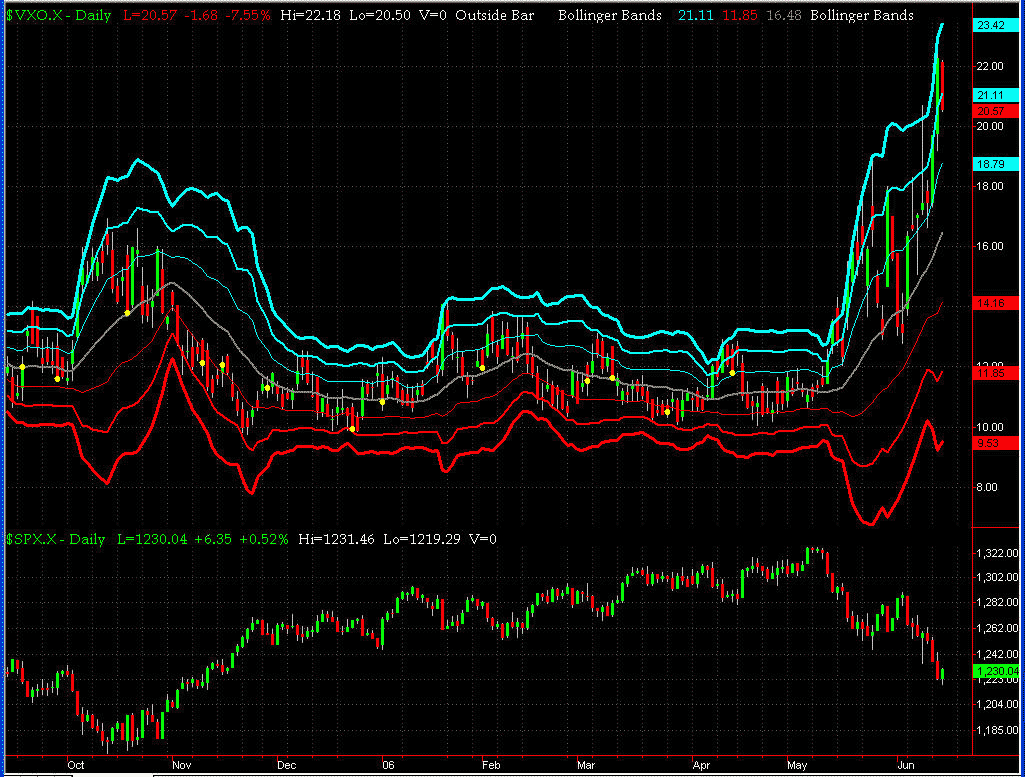Image resolution: width=1025 pixels, height=777 pixels.
Task: Click the 1,322.00 SPX axis label
Action: (x=997, y=554)
